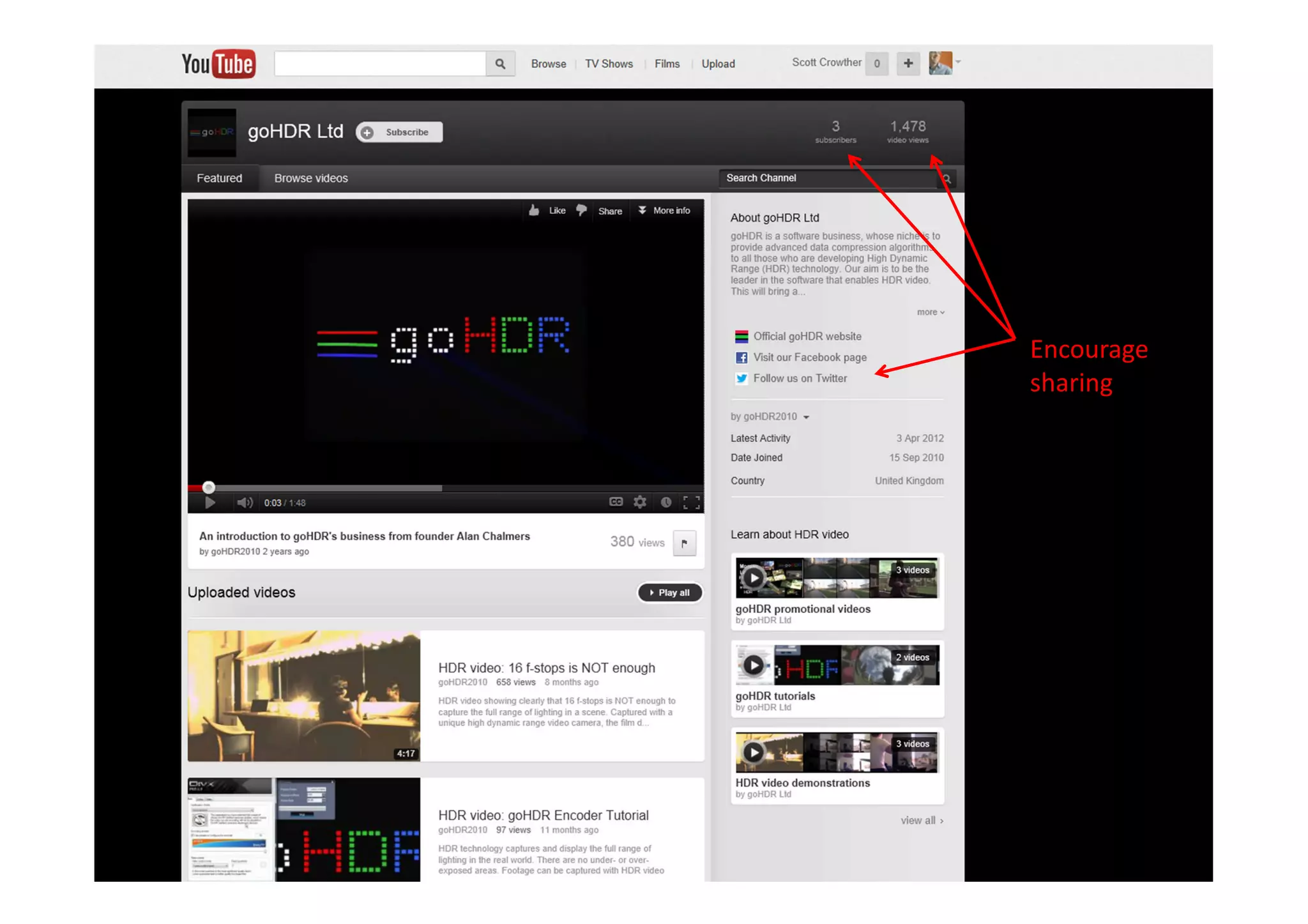
Task: Open the 'by goHDR2010' dropdown arrow
Action: [806, 417]
